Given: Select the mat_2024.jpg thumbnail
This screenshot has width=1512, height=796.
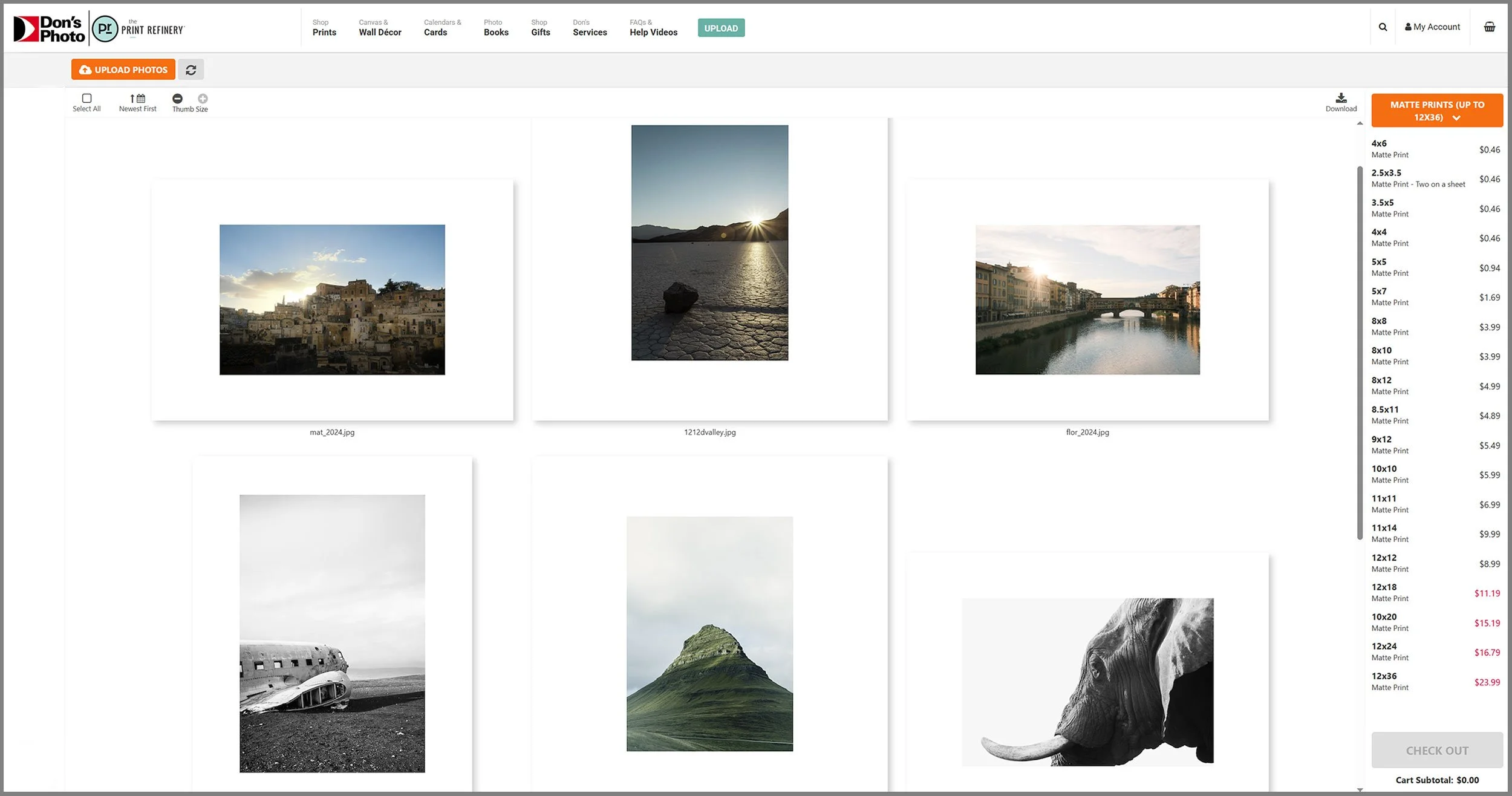Looking at the screenshot, I should 332,300.
